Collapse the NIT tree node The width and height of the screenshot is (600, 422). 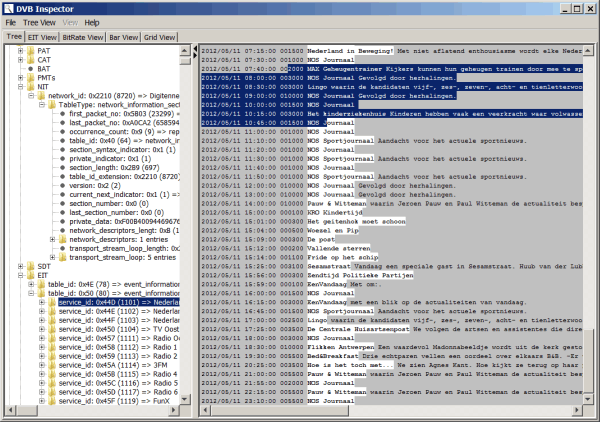[20, 87]
